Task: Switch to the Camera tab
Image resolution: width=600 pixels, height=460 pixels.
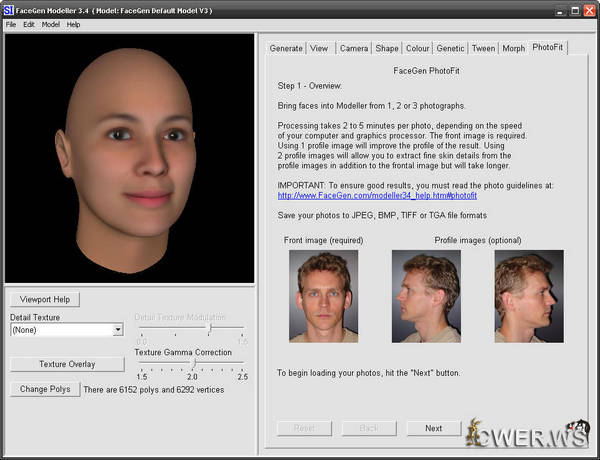Action: pos(353,48)
